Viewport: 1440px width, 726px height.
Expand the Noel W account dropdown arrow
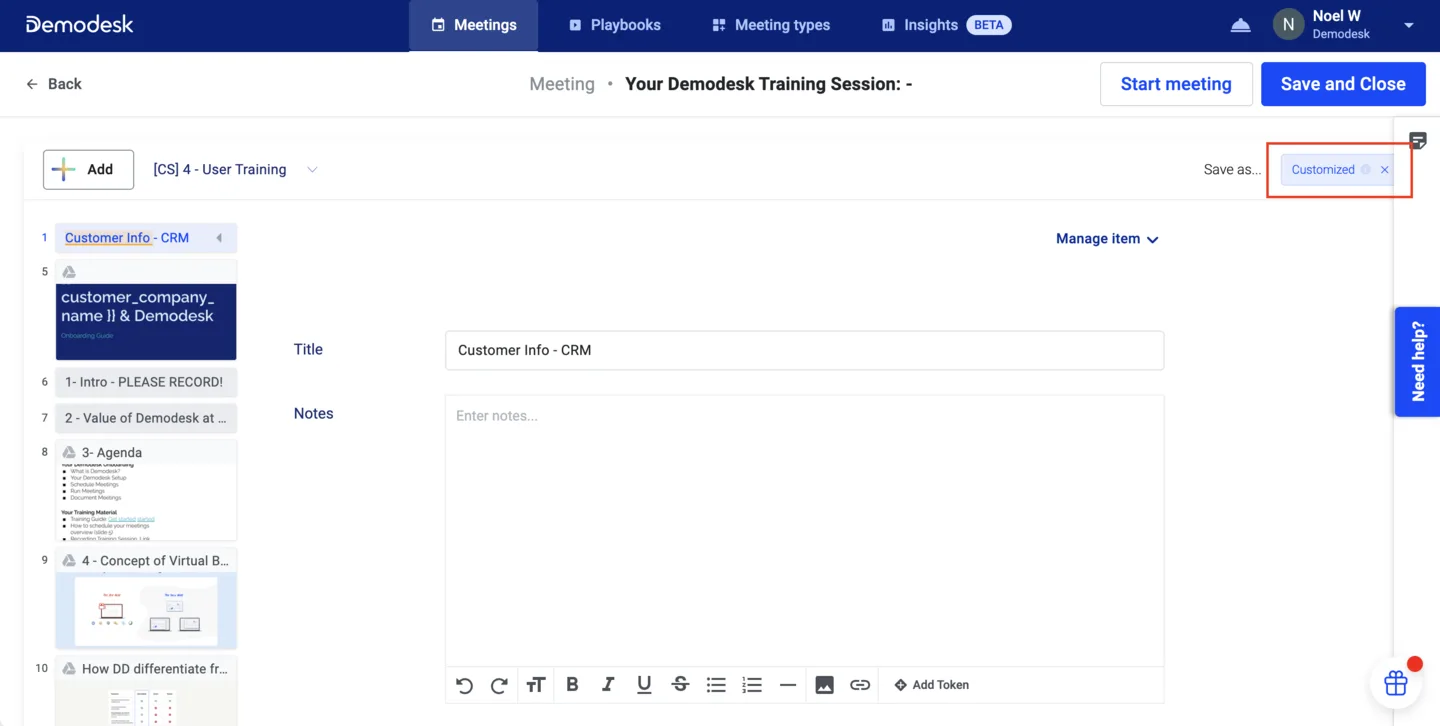1409,25
